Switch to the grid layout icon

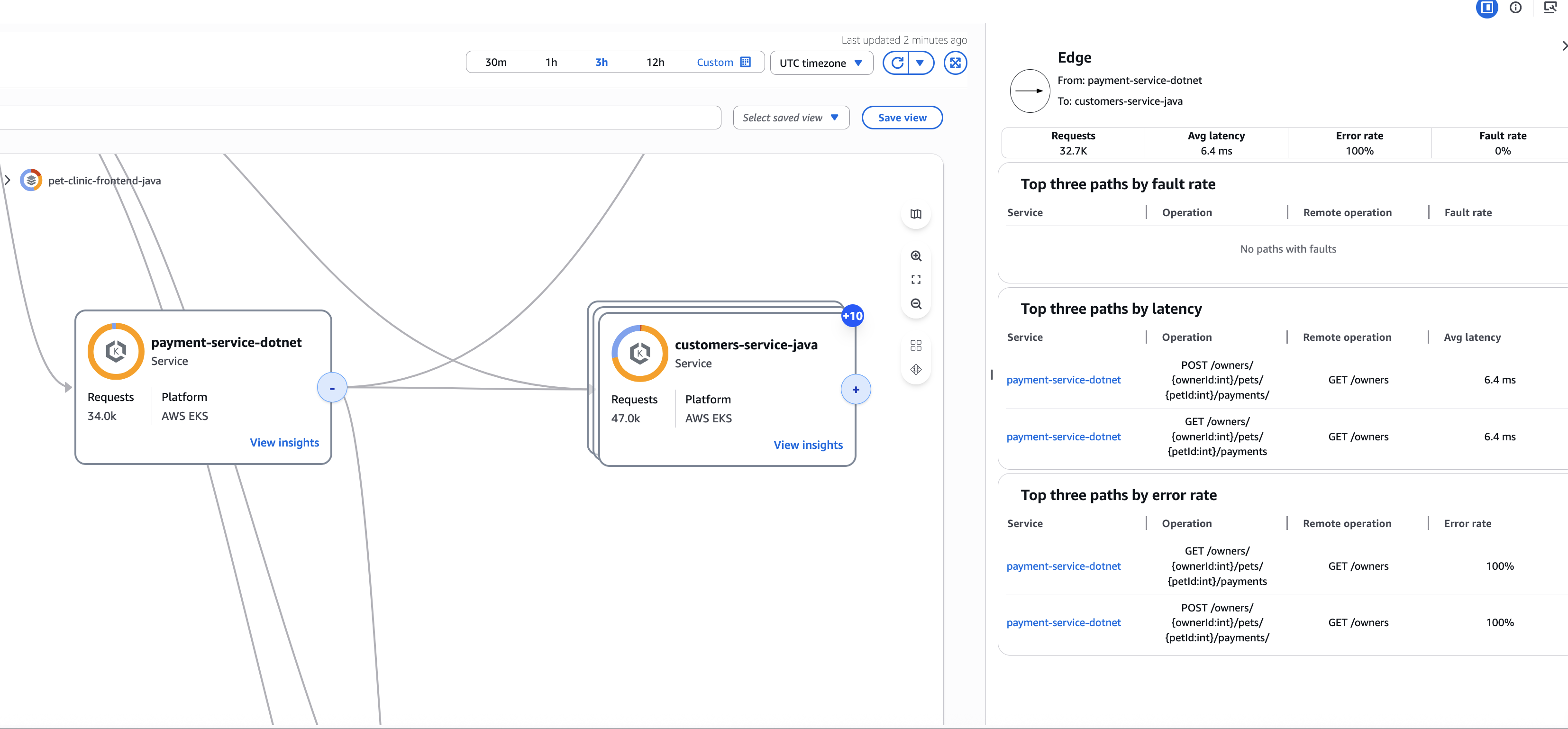coord(916,345)
